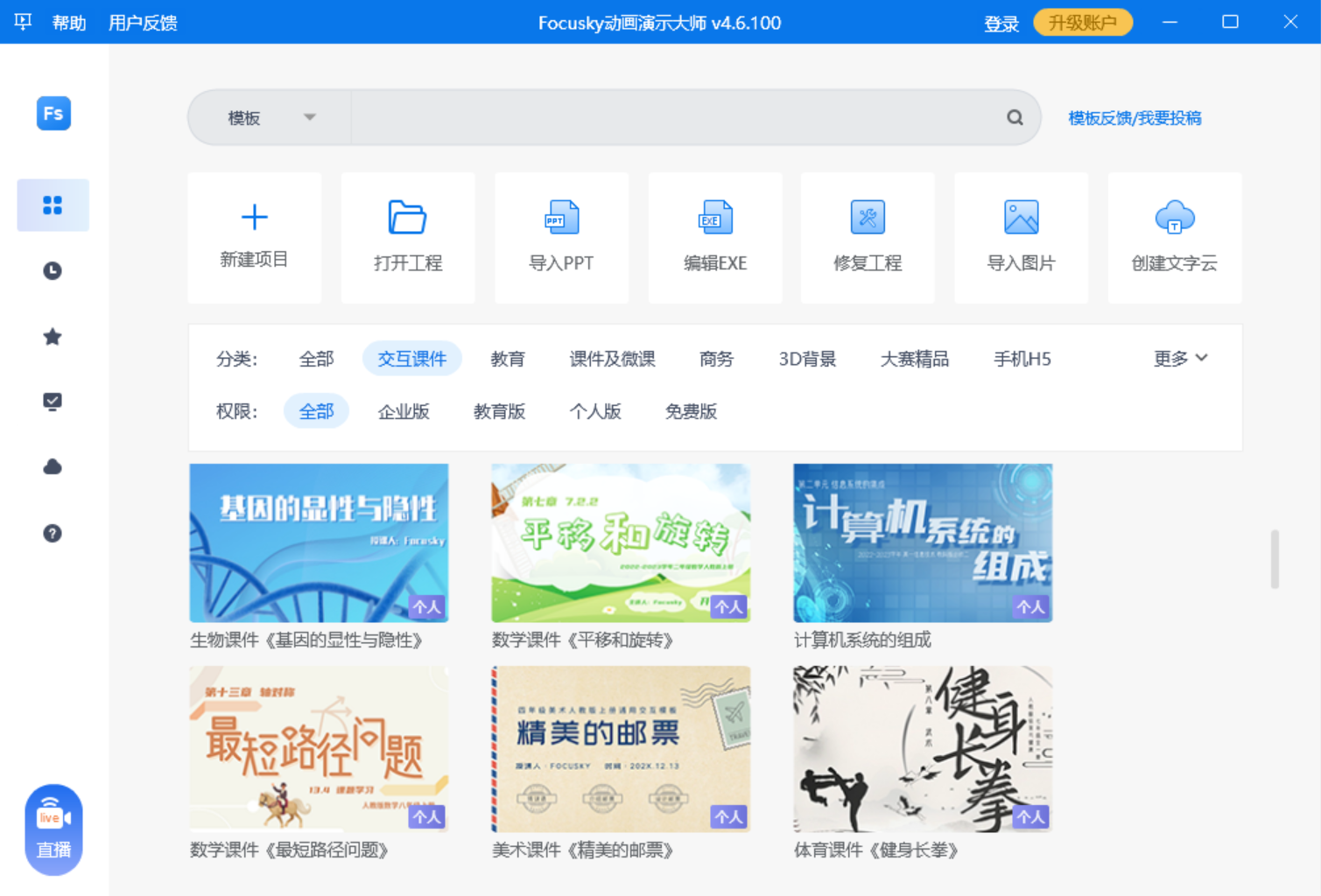Select the 3D背景 category

pyautogui.click(x=807, y=359)
